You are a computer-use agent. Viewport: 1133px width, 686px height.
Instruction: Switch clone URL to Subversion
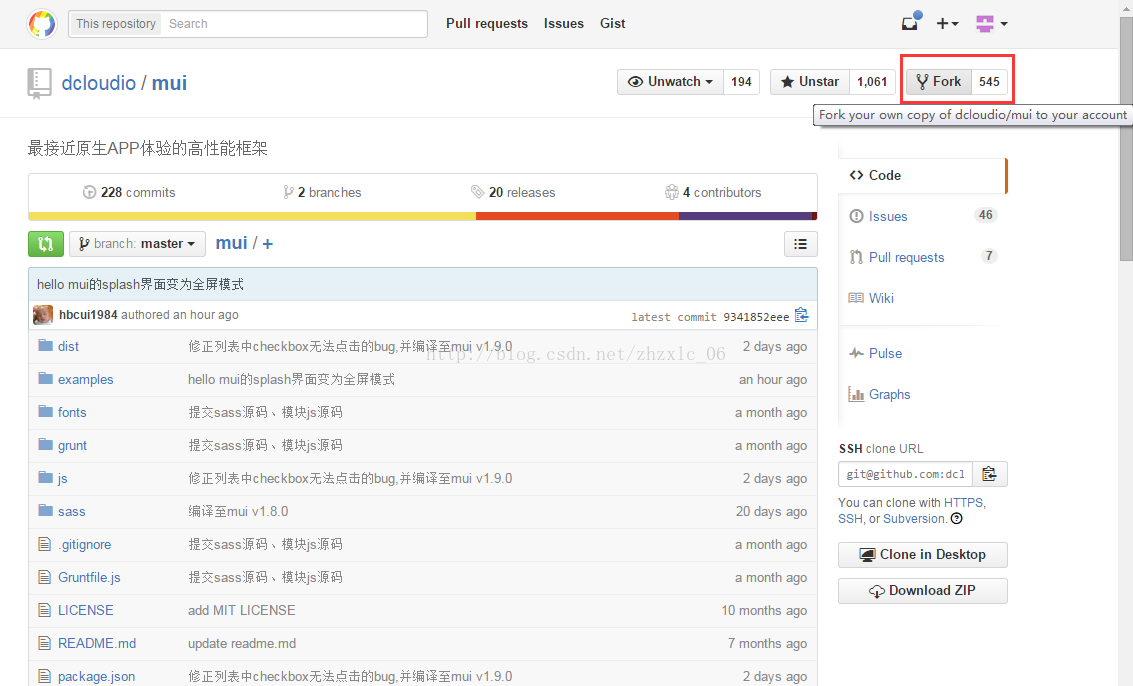(x=914, y=518)
